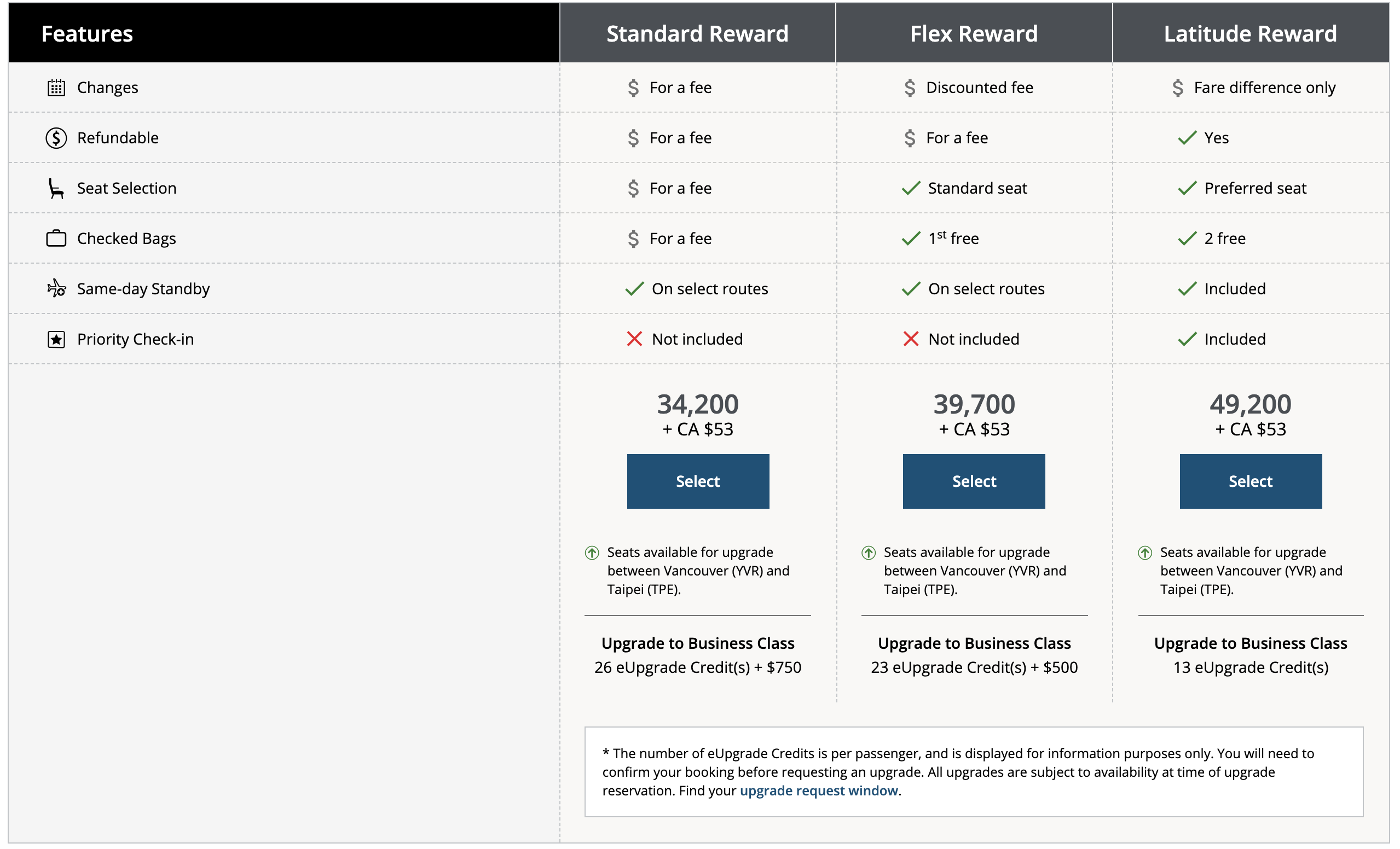The image size is (1400, 849).
Task: Click Standard Reward upgrade arrow icon
Action: coord(592,553)
